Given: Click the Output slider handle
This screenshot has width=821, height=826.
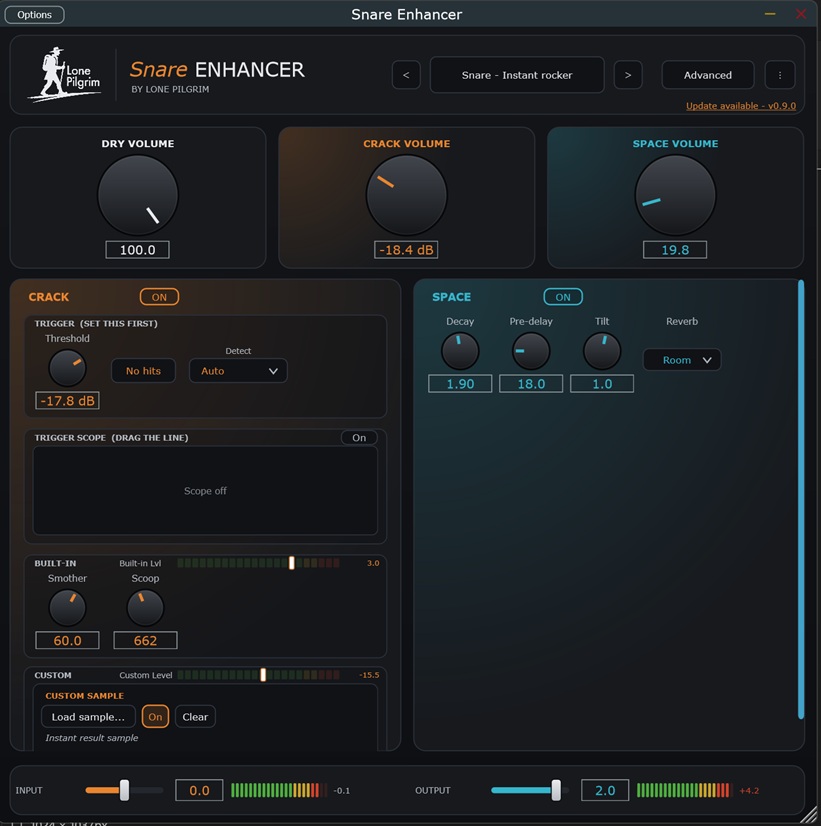Looking at the screenshot, I should [x=556, y=790].
